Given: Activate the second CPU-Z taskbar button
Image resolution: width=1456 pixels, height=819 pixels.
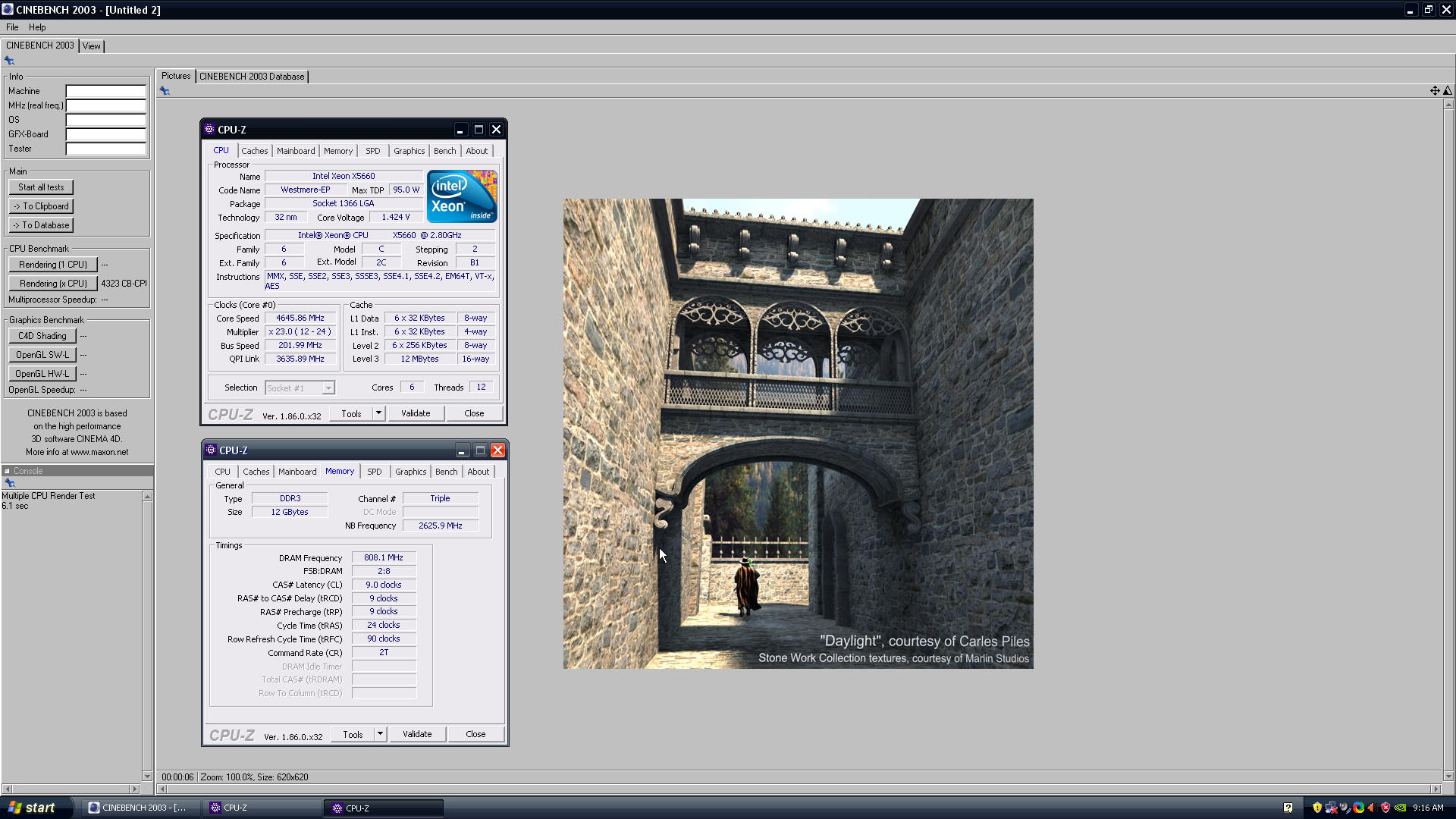Looking at the screenshot, I should (384, 808).
